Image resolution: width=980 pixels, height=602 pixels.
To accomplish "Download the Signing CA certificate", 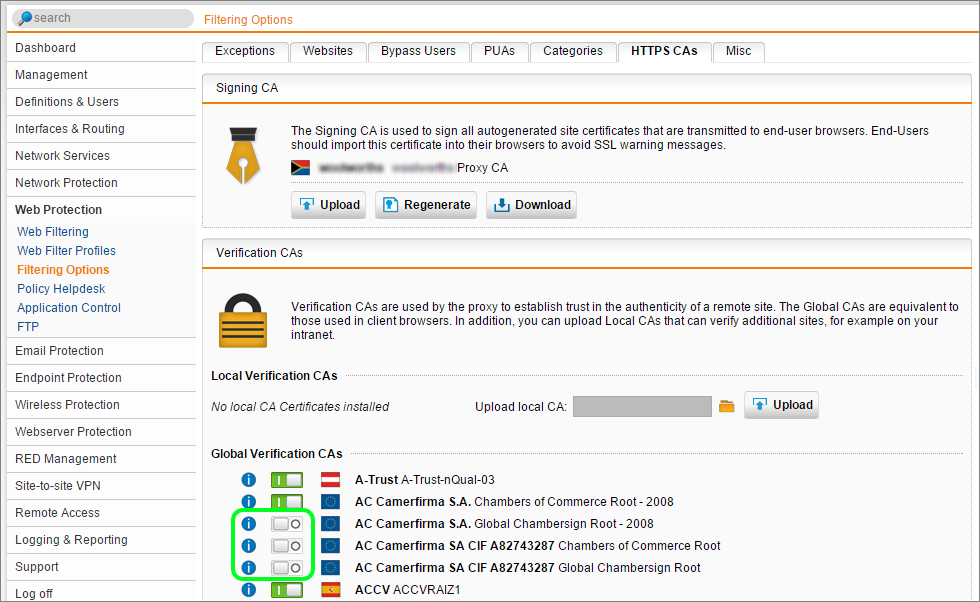I will click(531, 205).
